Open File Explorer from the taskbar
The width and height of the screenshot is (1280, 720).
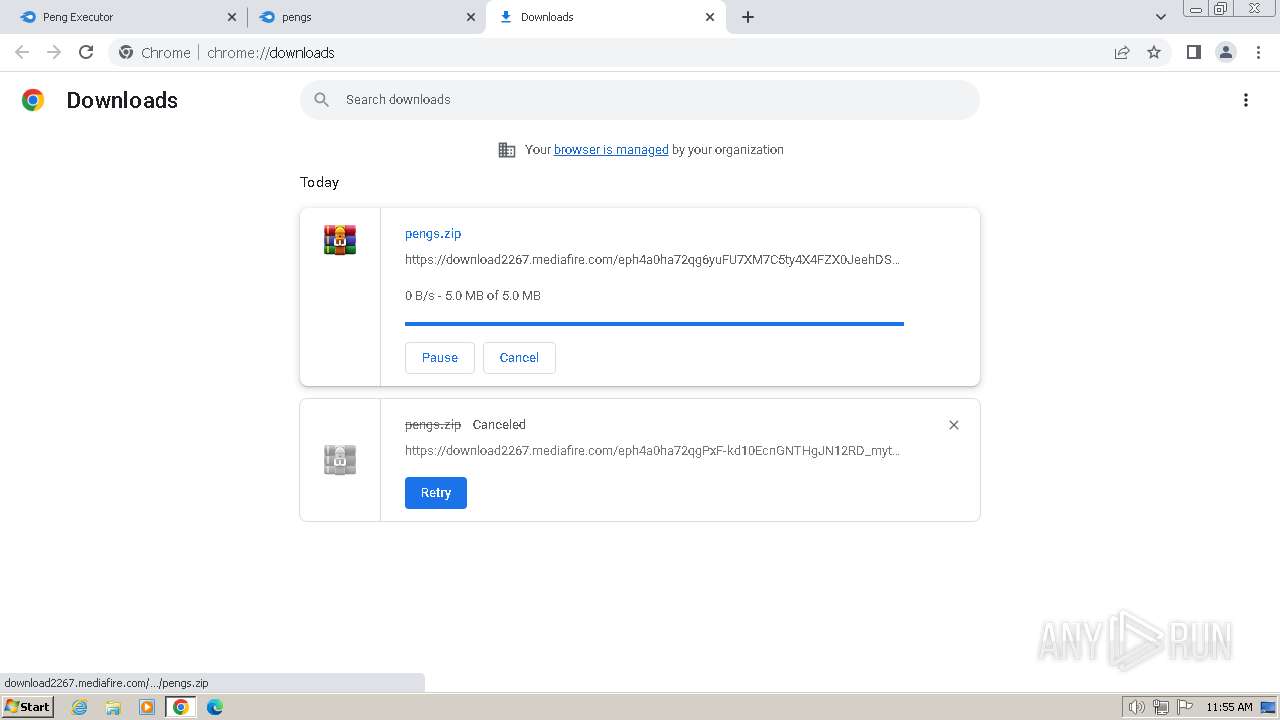click(x=113, y=707)
